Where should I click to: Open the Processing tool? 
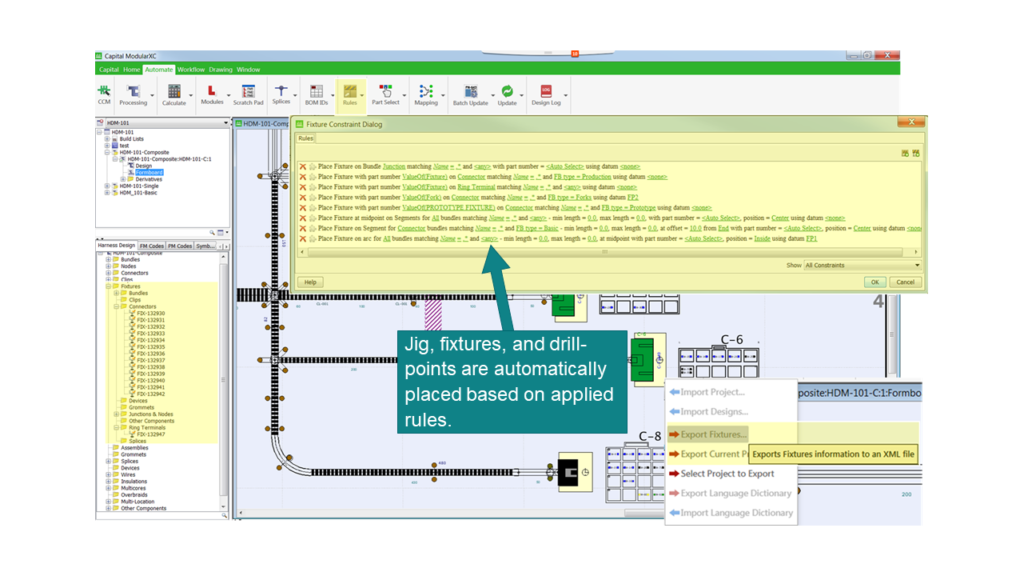click(x=133, y=95)
